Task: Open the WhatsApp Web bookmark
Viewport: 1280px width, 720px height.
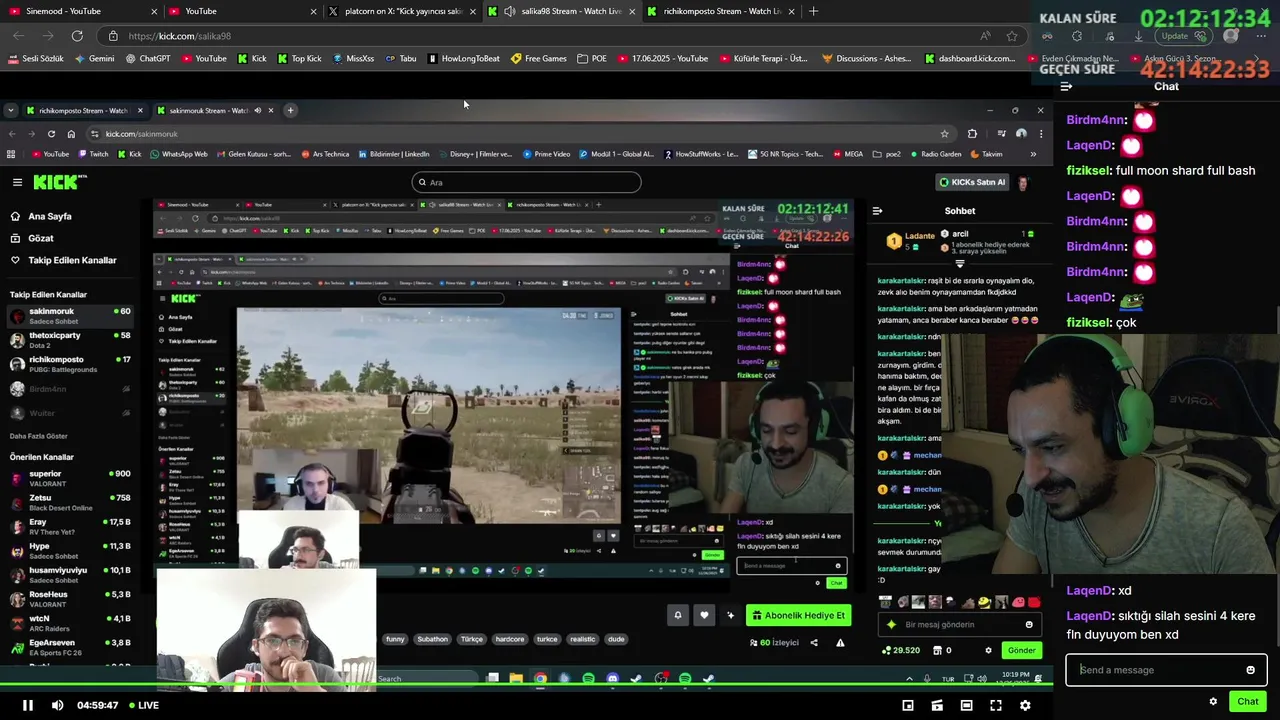Action: (178, 154)
